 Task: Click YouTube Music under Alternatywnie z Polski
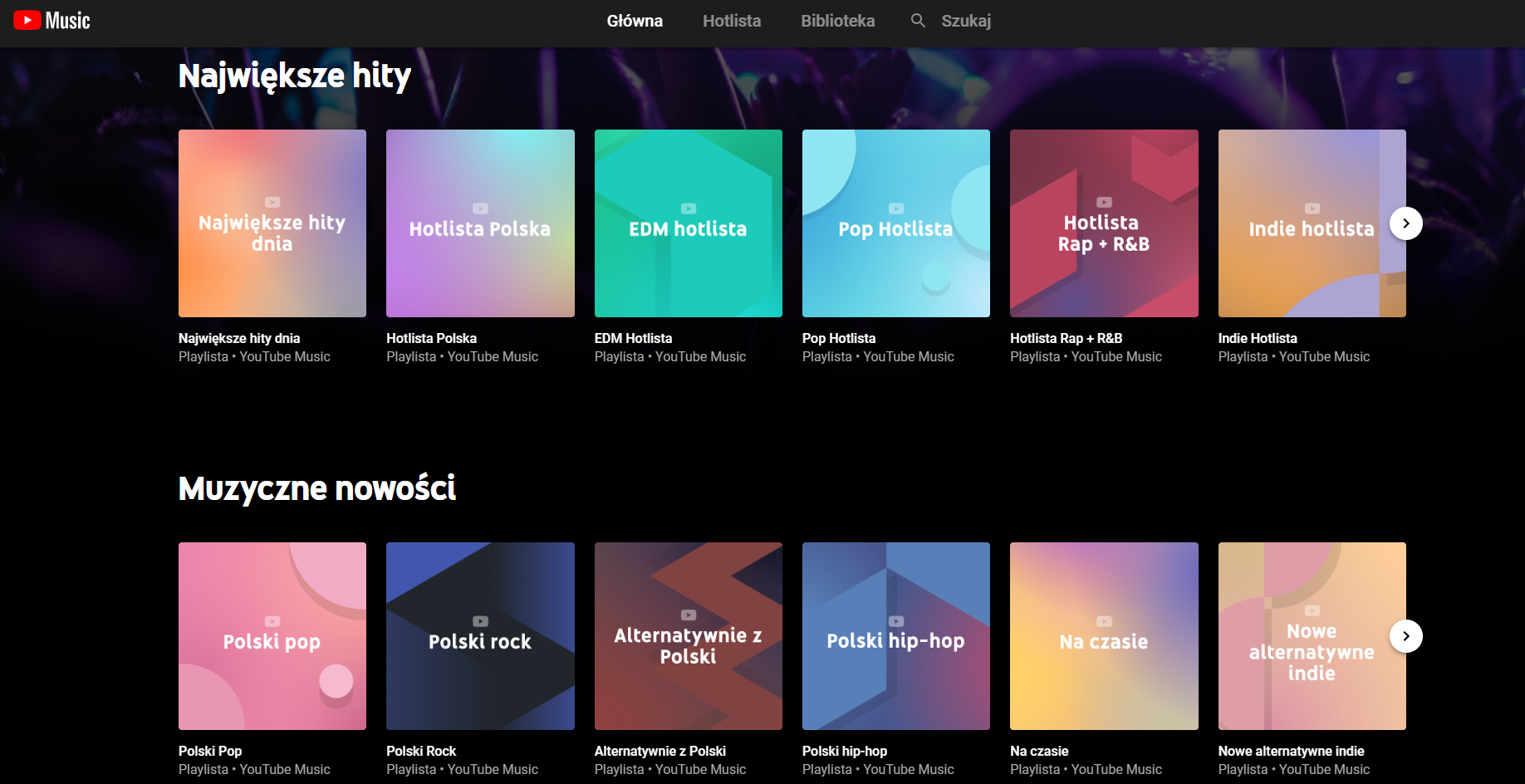(700, 769)
